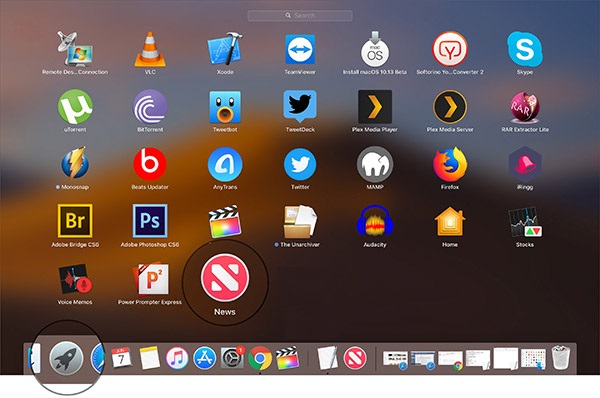Viewport: 600px width, 398px height.
Task: Launch Adobe Bridge CS6
Action: coord(75,221)
